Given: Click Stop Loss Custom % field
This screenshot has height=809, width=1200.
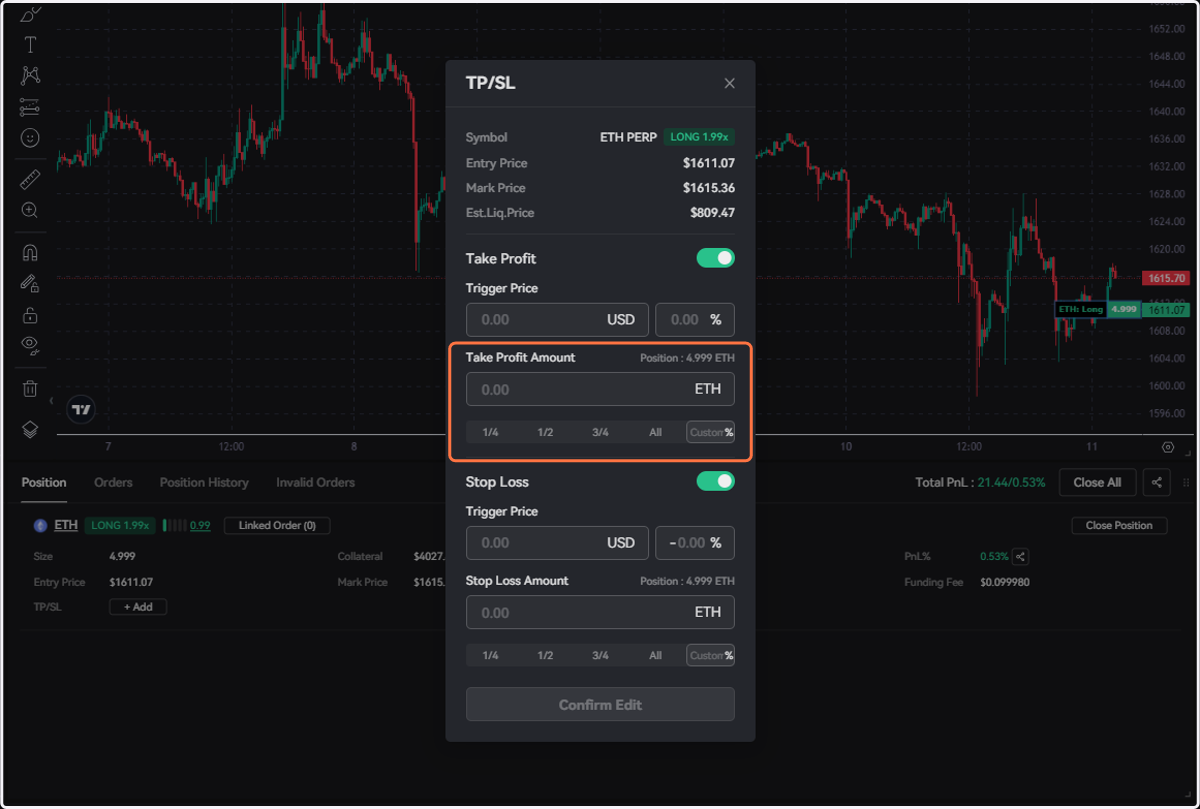Looking at the screenshot, I should 711,655.
